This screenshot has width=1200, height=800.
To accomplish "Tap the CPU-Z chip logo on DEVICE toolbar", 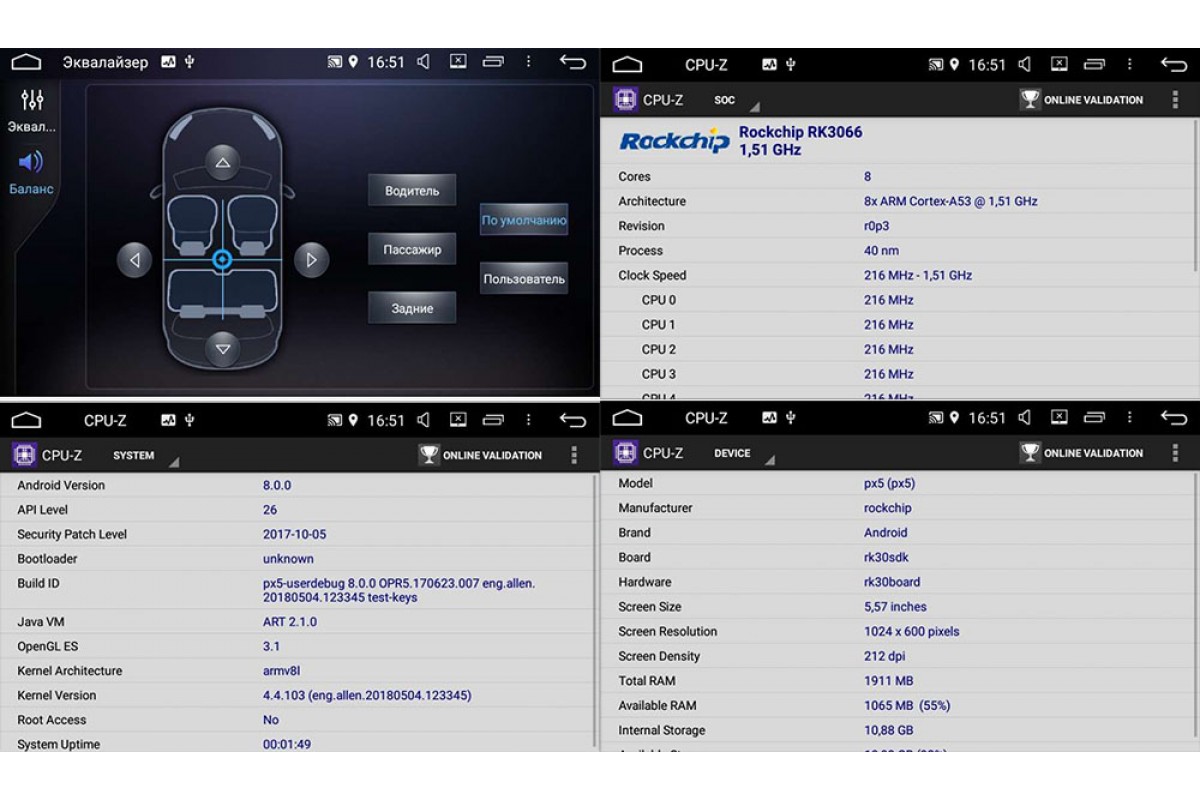I will [625, 453].
